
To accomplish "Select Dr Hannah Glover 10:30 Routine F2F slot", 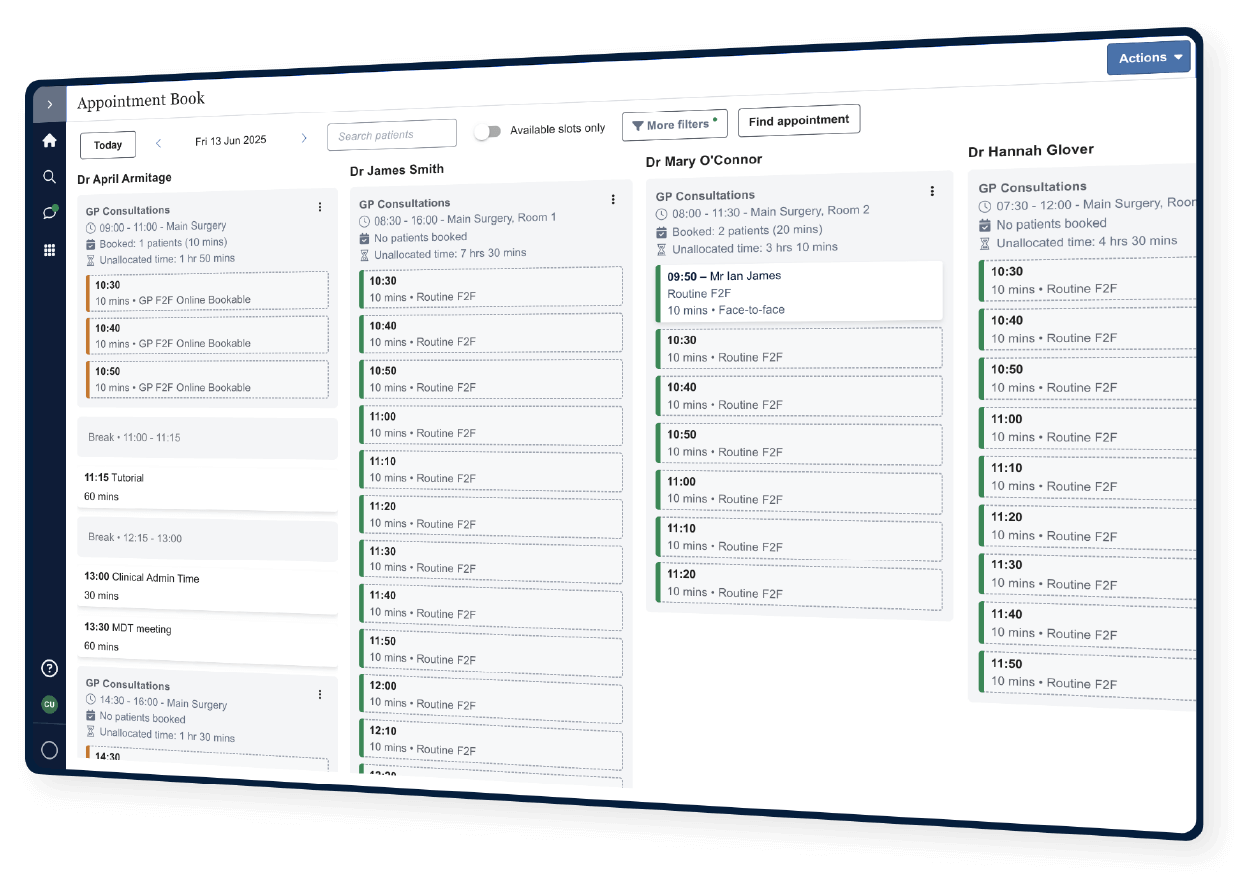I will click(x=1087, y=279).
